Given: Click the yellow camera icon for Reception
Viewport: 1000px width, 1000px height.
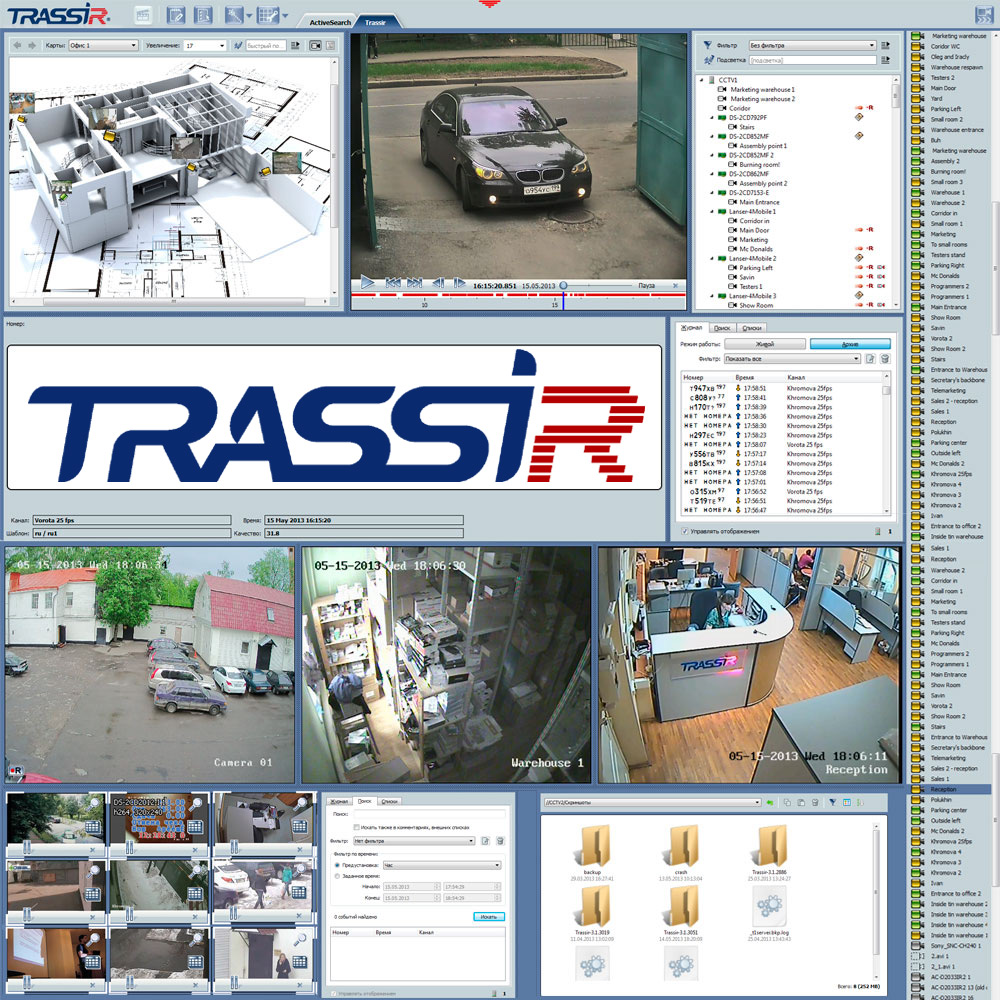Looking at the screenshot, I should (915, 790).
